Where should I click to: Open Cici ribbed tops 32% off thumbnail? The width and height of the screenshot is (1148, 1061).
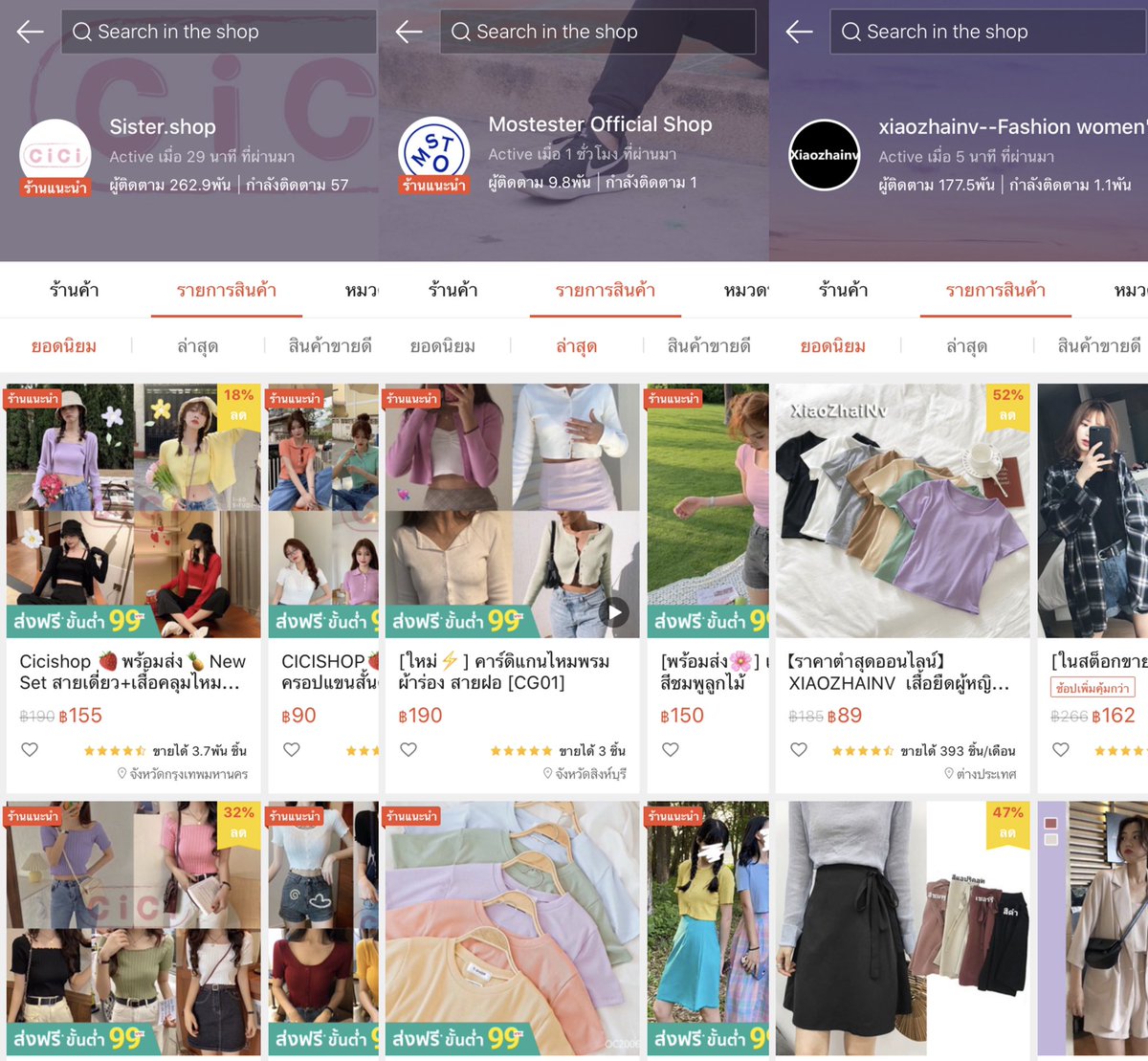pos(134,929)
